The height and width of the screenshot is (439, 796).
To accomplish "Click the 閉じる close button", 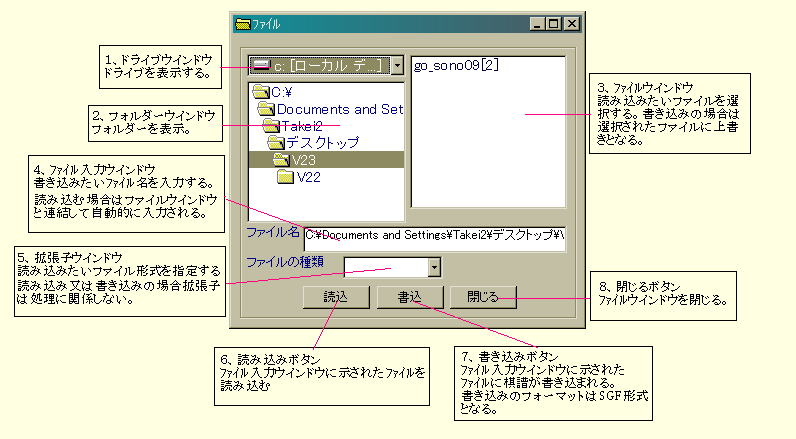I will tap(483, 297).
